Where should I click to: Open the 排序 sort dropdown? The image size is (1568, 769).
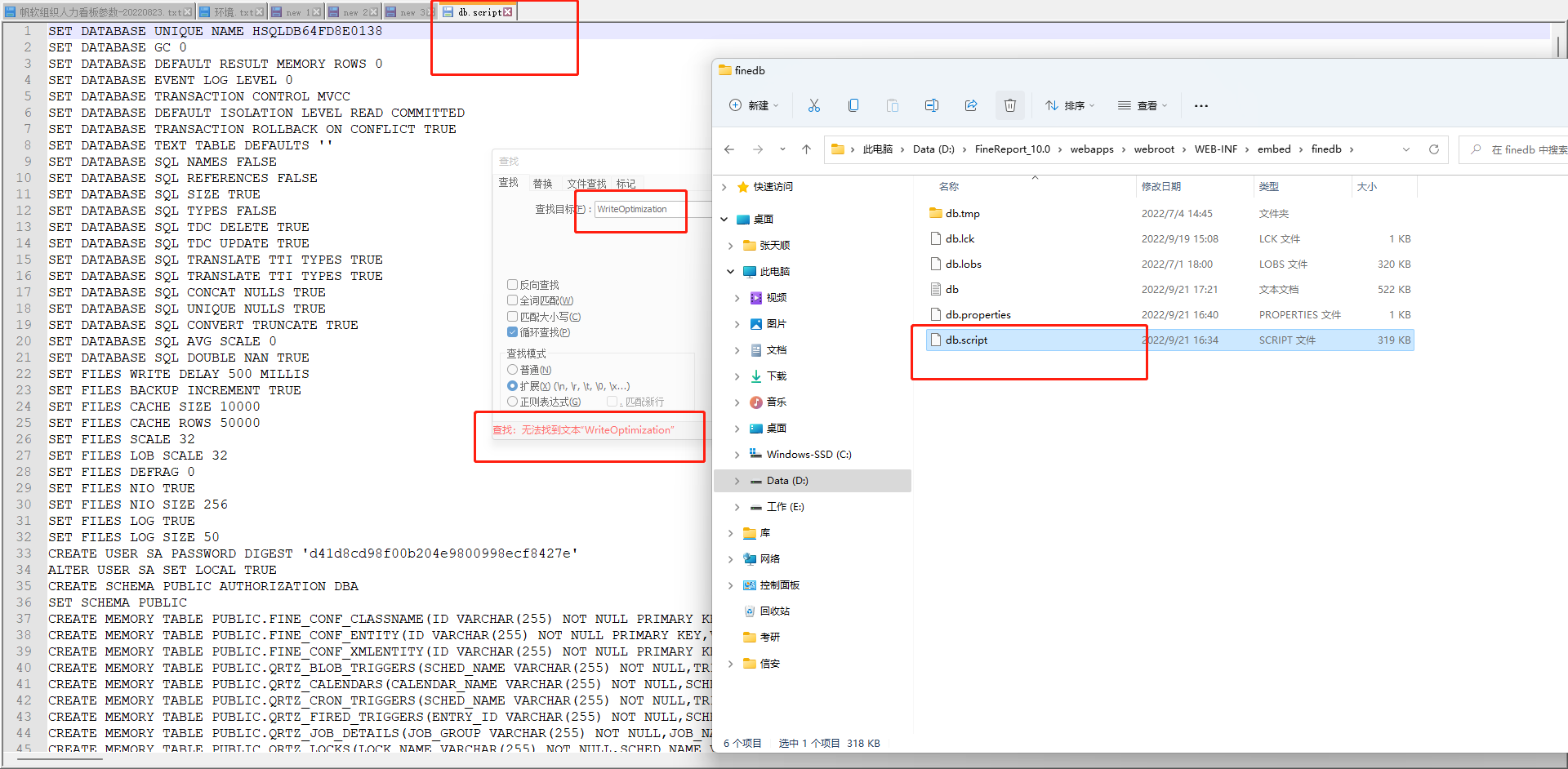point(1070,105)
